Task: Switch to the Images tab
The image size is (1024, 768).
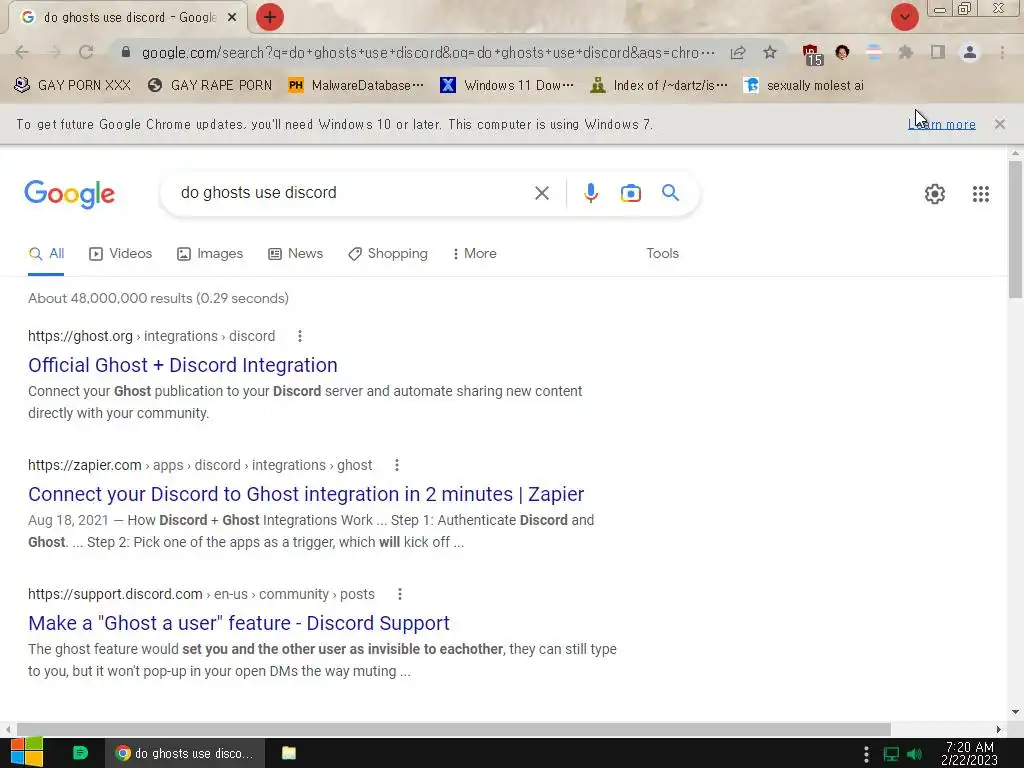Action: click(210, 253)
